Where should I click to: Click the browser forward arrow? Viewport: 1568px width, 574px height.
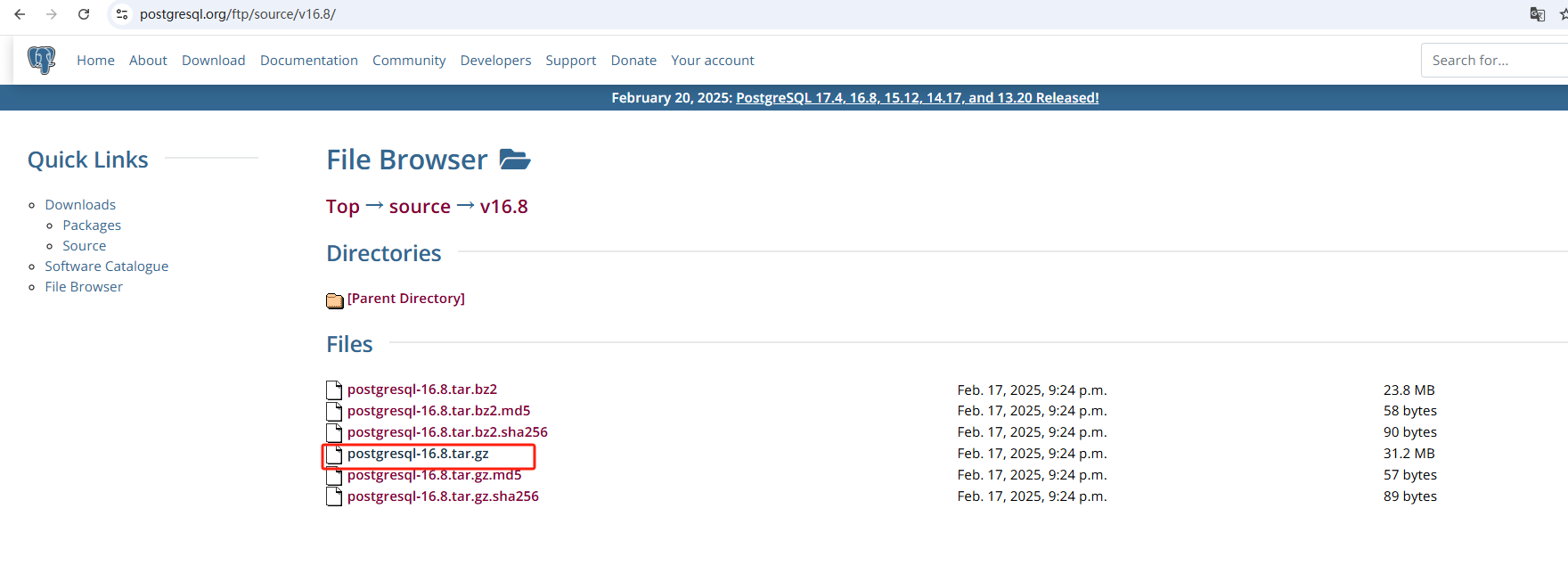pyautogui.click(x=52, y=14)
